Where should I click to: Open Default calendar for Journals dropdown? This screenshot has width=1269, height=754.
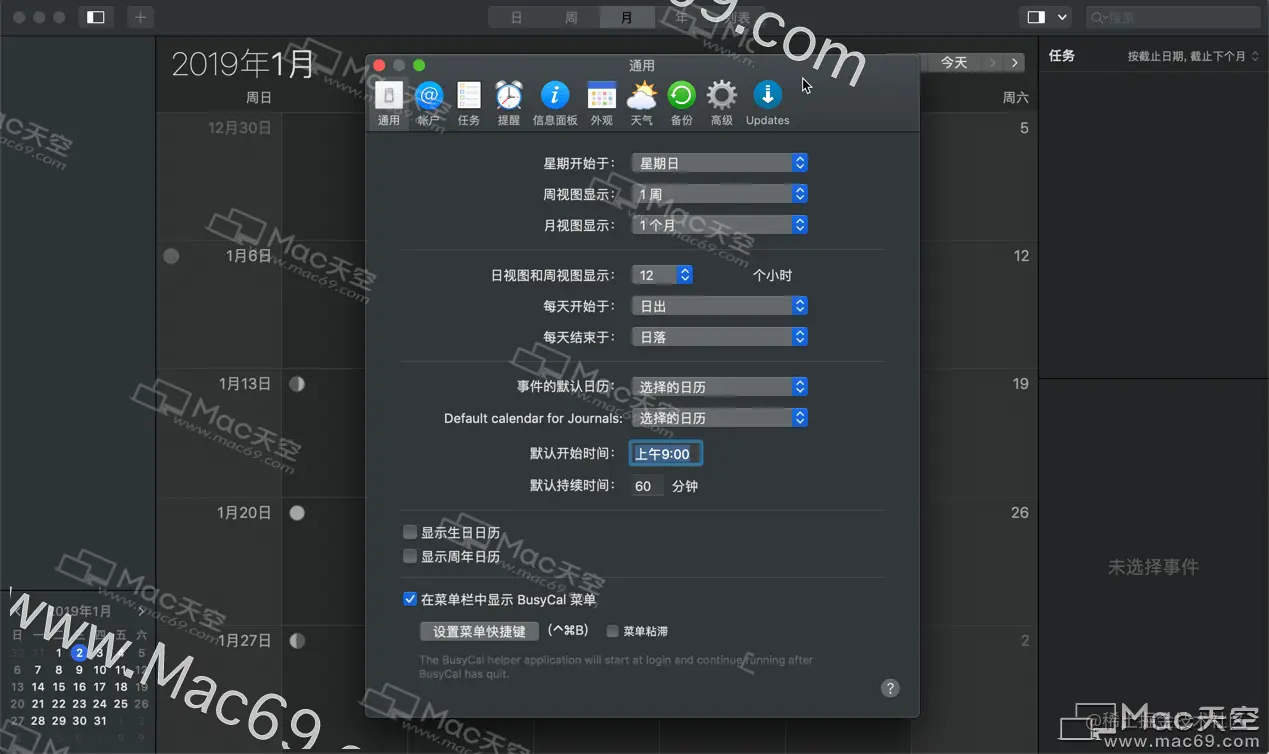tap(720, 418)
